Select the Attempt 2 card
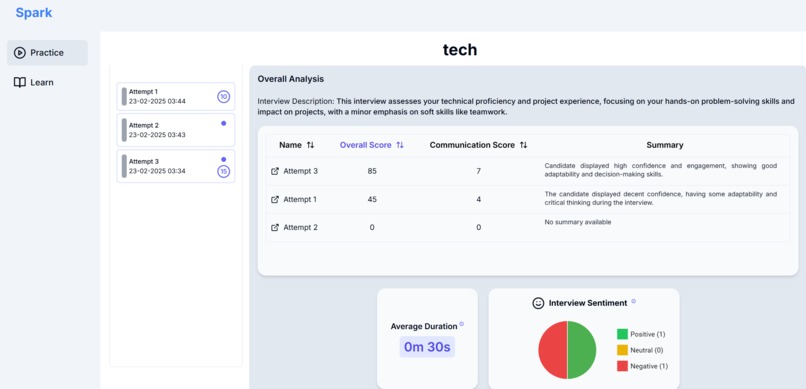Screen dimensions: 806x389 tap(176, 130)
